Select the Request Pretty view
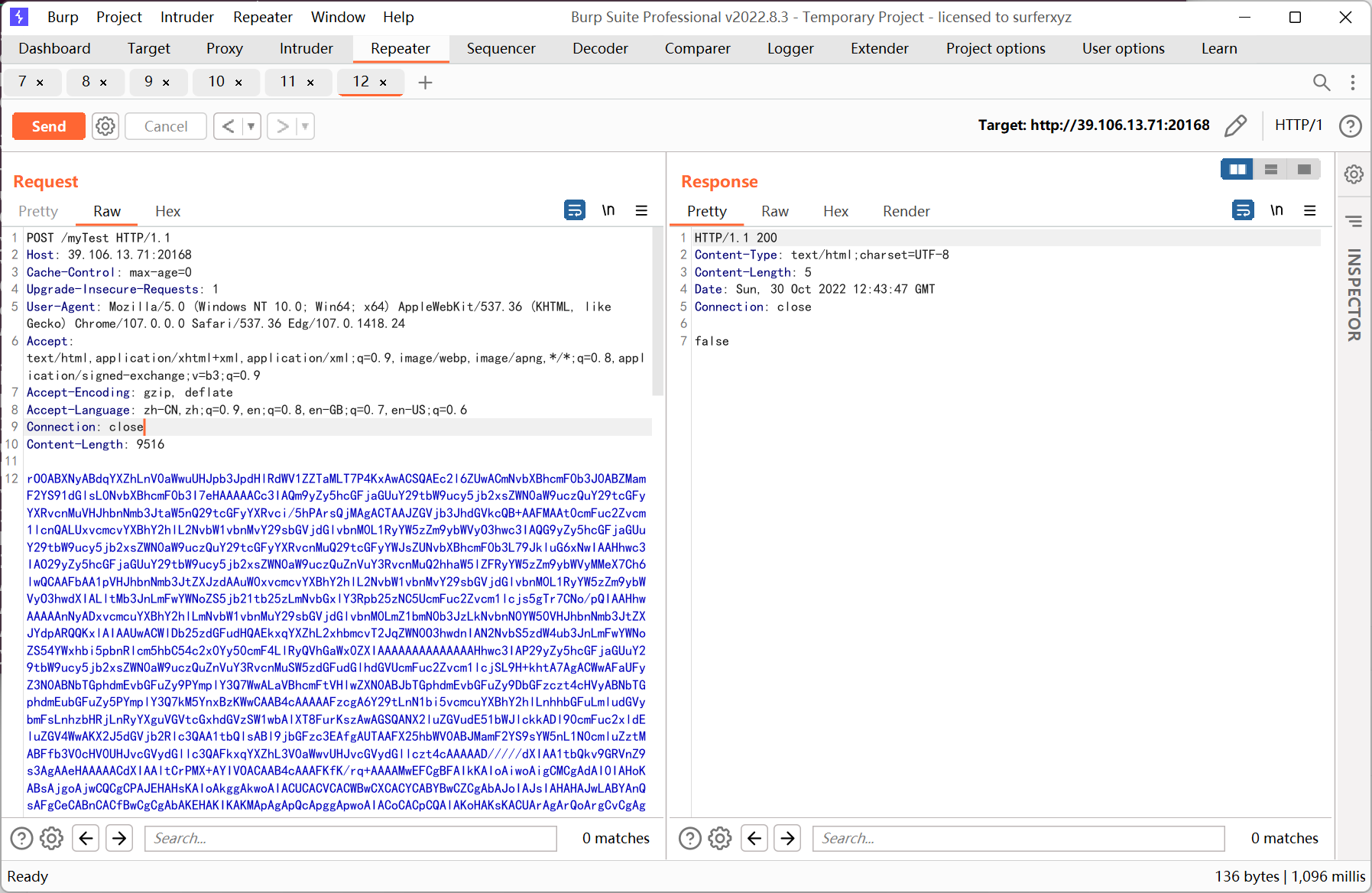1372x893 pixels. 38,211
